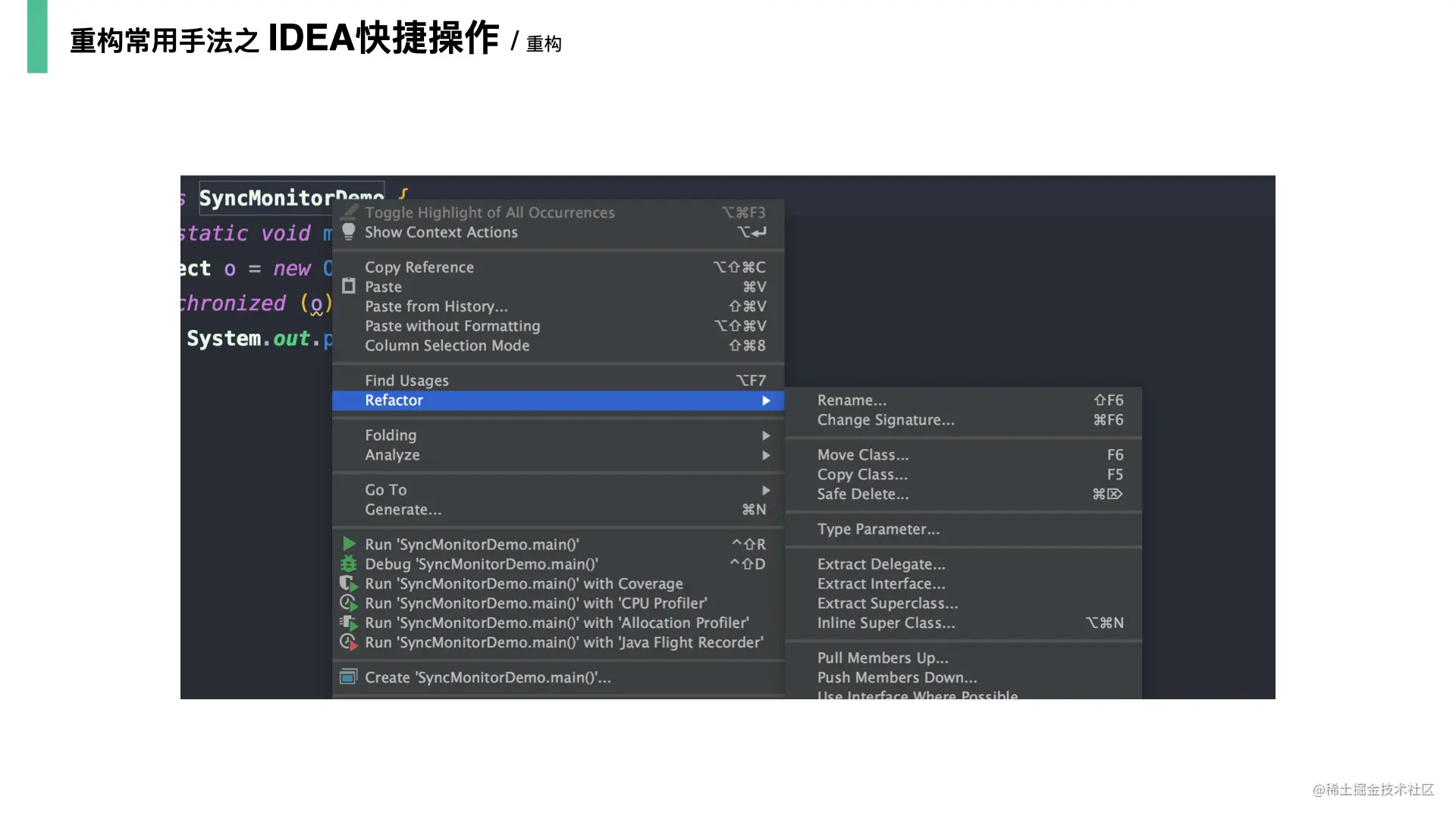1456x819 pixels.
Task: Click 'out' in System.out
Action: tap(291, 338)
